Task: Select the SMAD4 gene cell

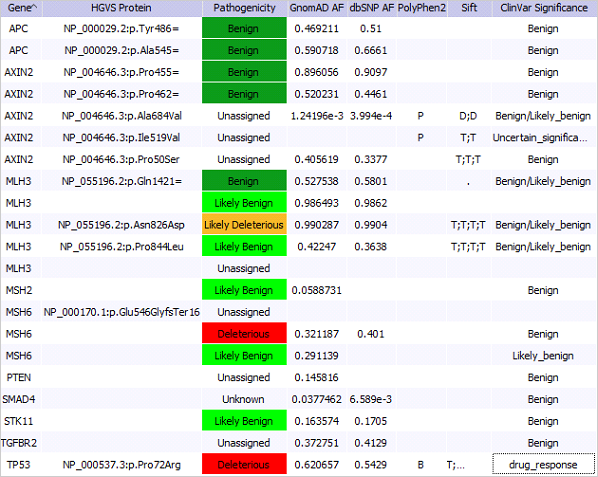Action: [19, 399]
